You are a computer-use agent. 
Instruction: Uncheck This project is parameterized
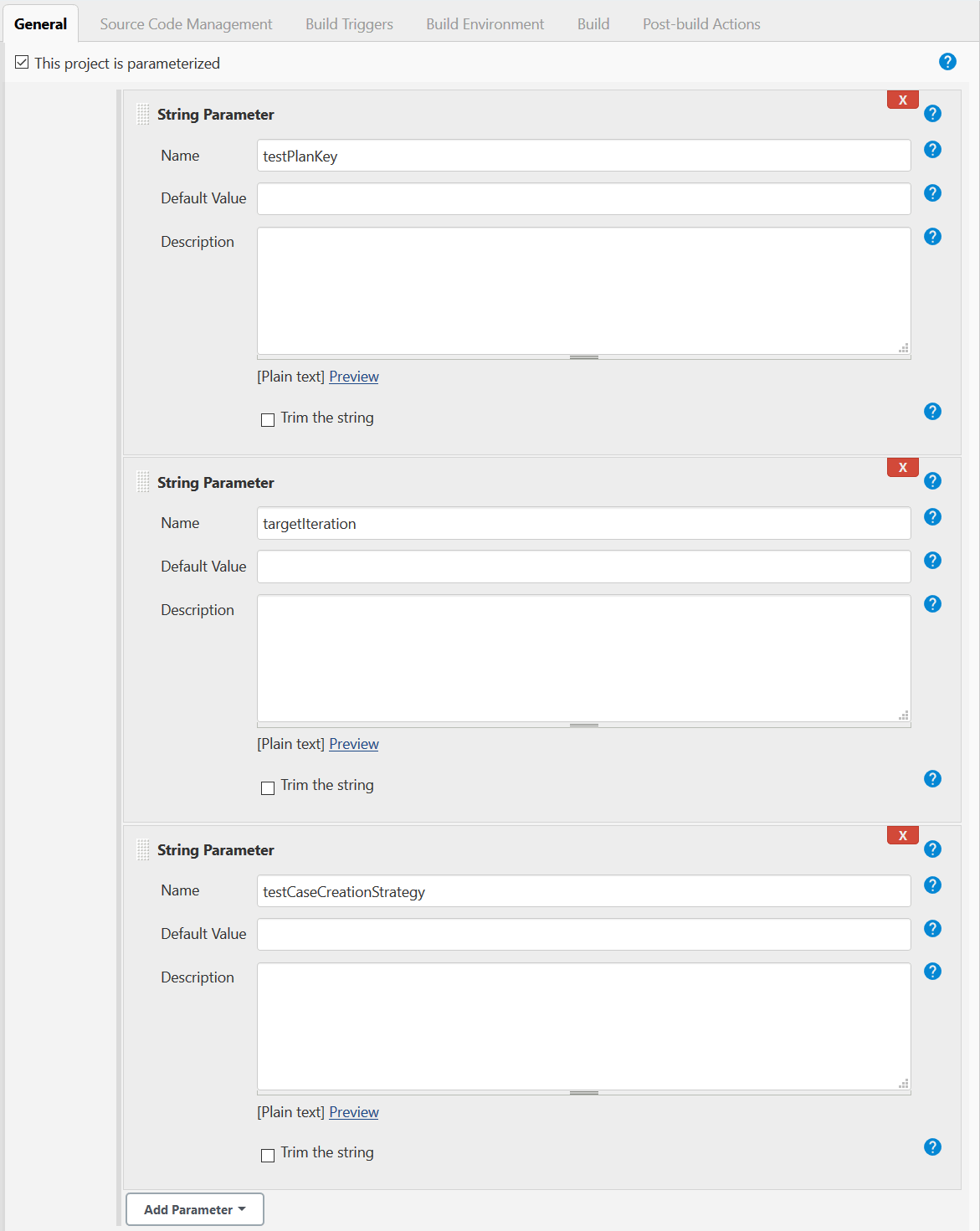tap(21, 61)
